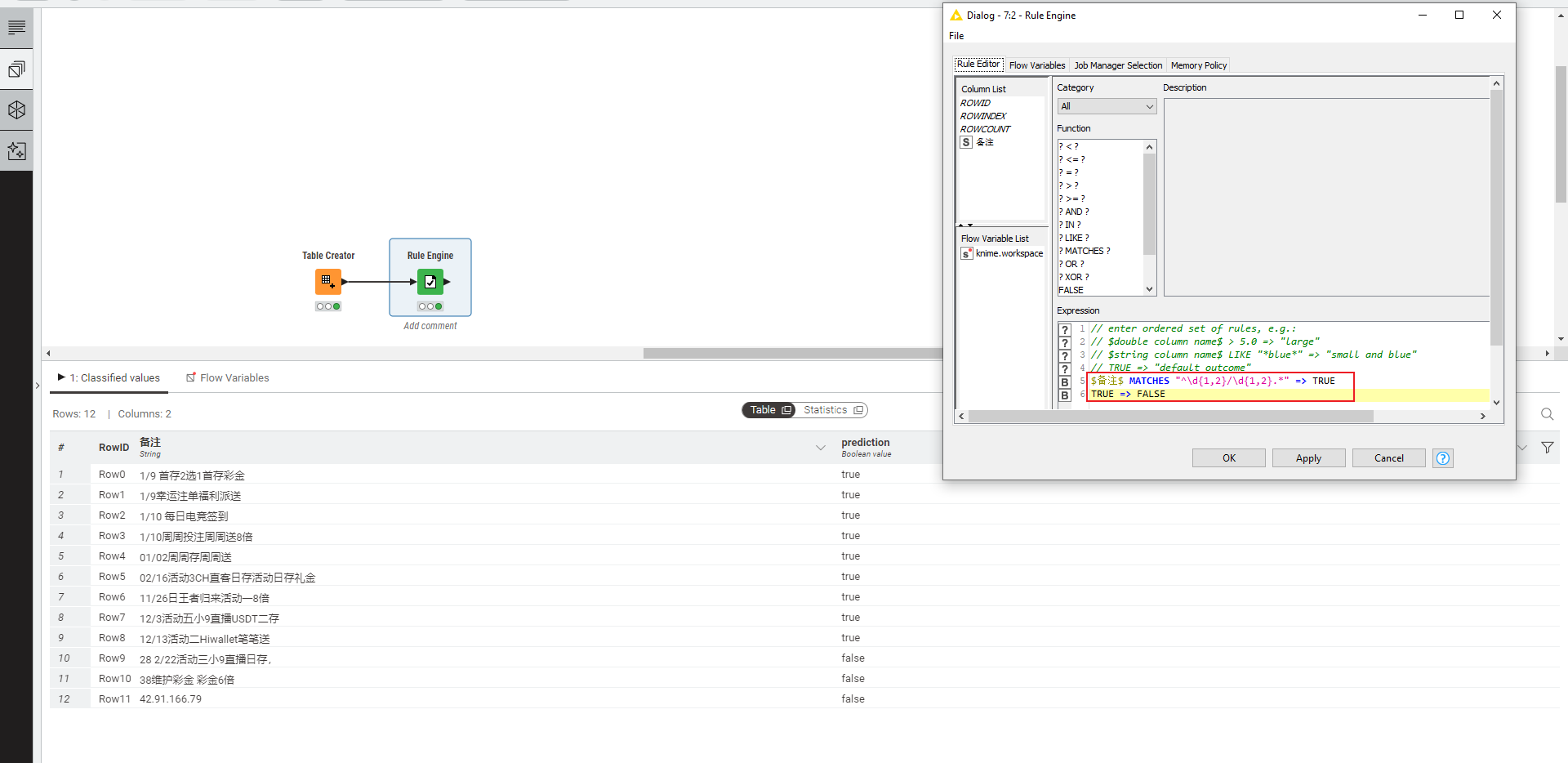Open the Category dropdown set to All
Image resolution: width=1568 pixels, height=763 pixels.
pyautogui.click(x=1107, y=106)
